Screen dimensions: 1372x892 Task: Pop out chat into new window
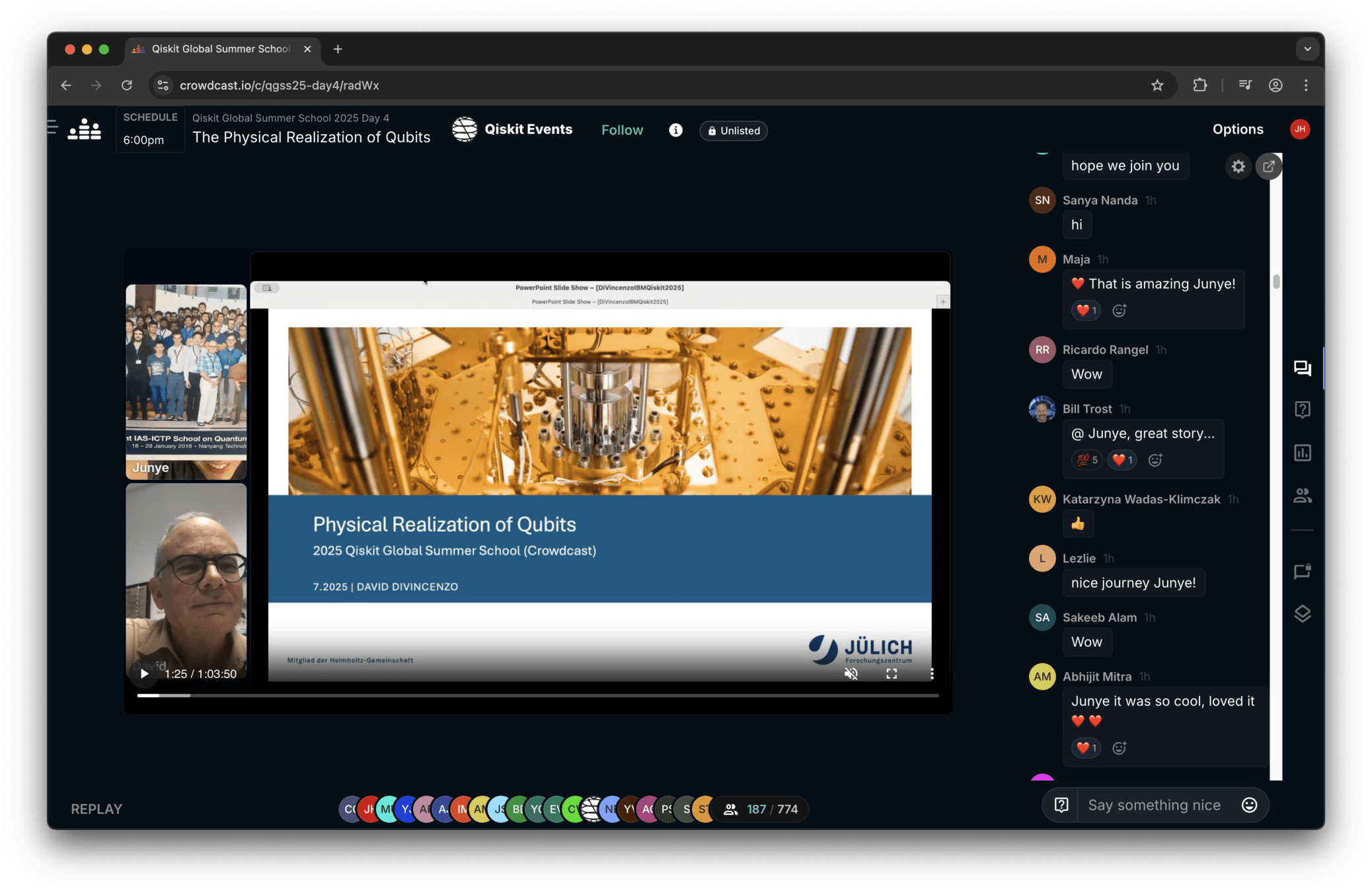point(1268,167)
